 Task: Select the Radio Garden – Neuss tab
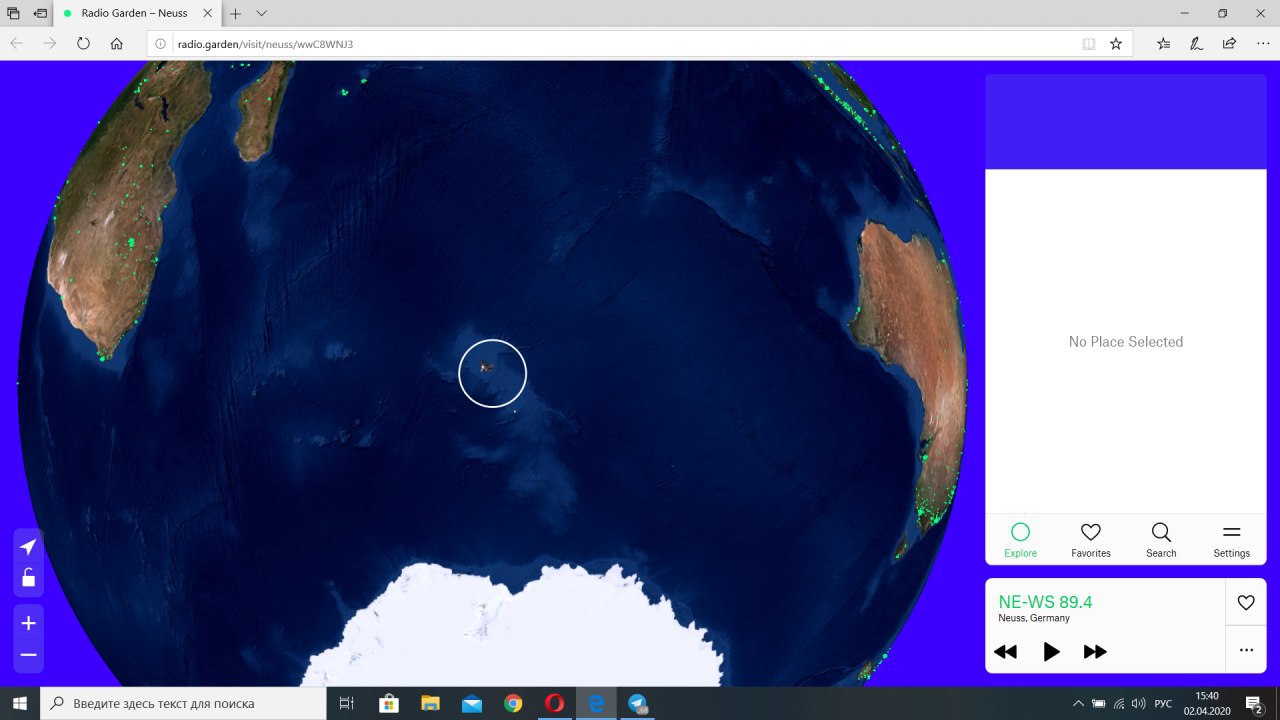(x=135, y=14)
